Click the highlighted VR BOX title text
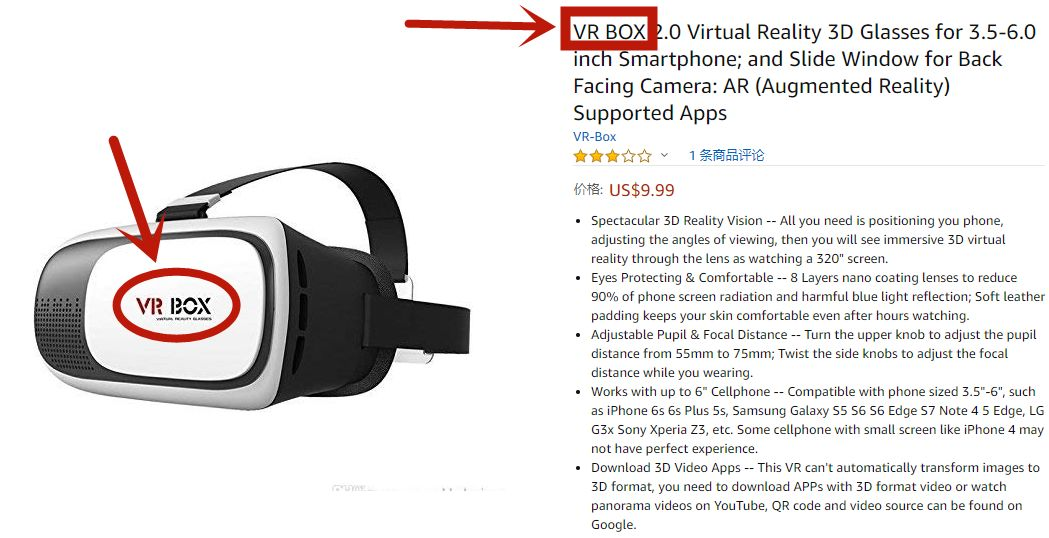The image size is (1049, 538). coord(609,31)
